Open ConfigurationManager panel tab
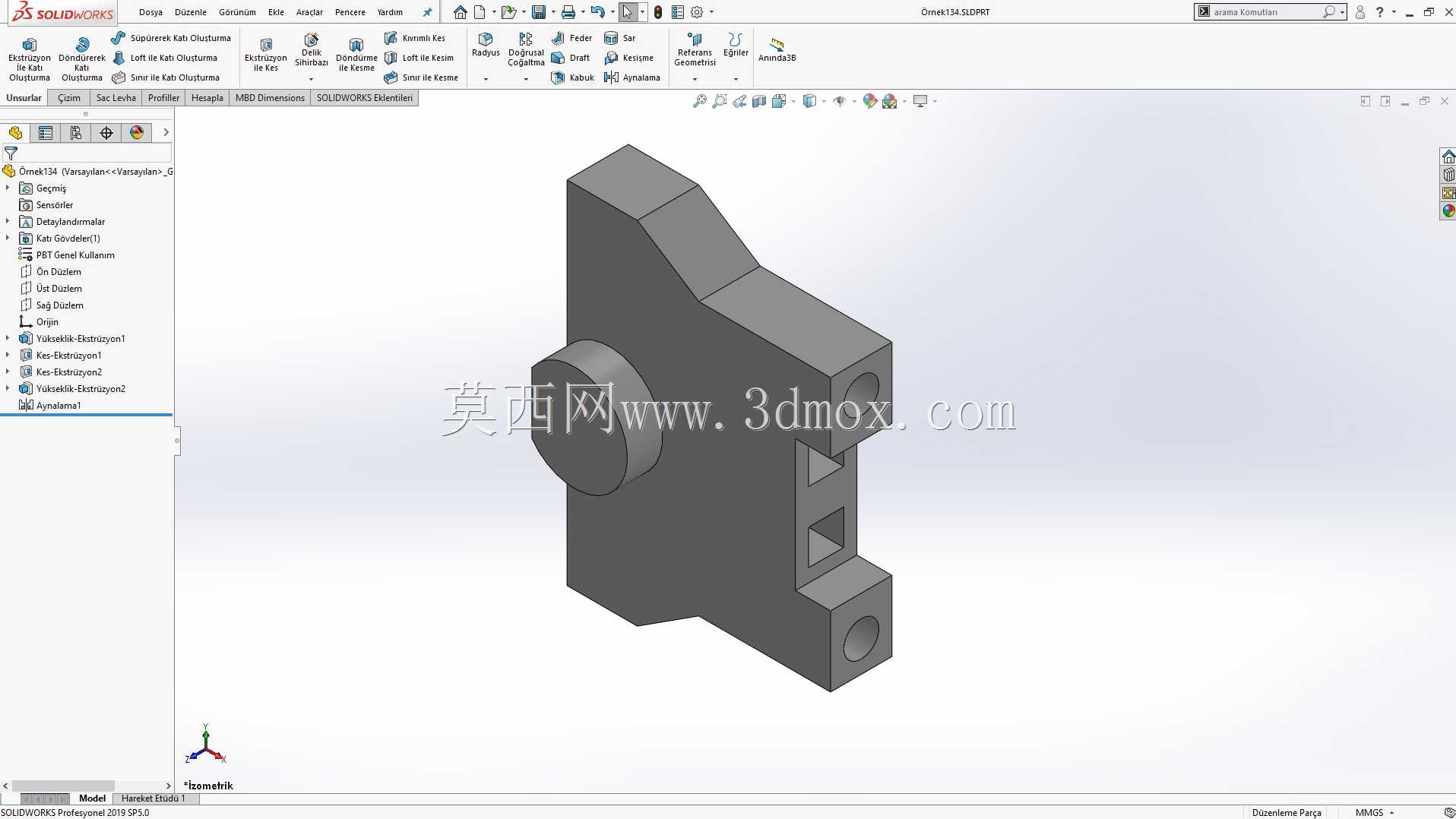This screenshot has width=1456, height=819. click(76, 133)
